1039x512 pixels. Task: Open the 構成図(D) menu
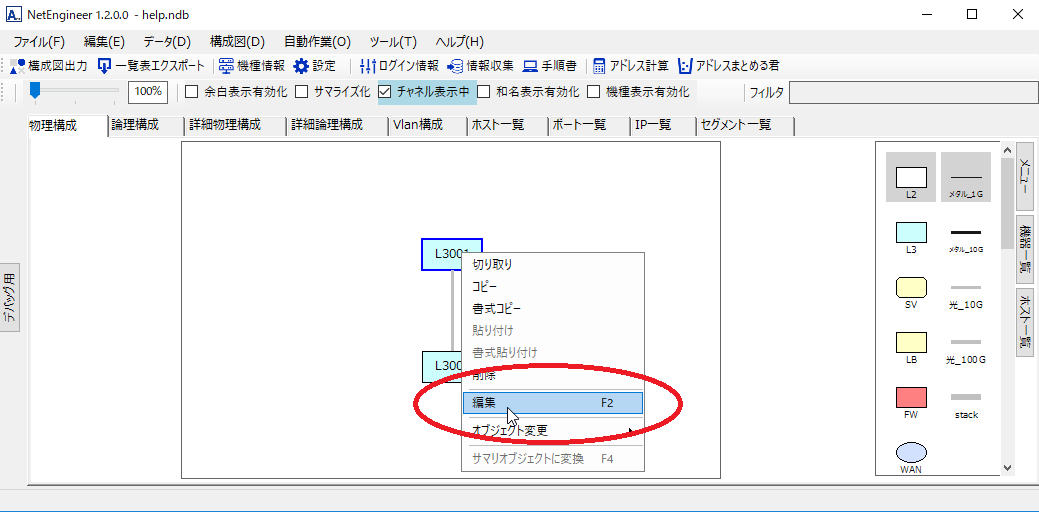[x=237, y=42]
